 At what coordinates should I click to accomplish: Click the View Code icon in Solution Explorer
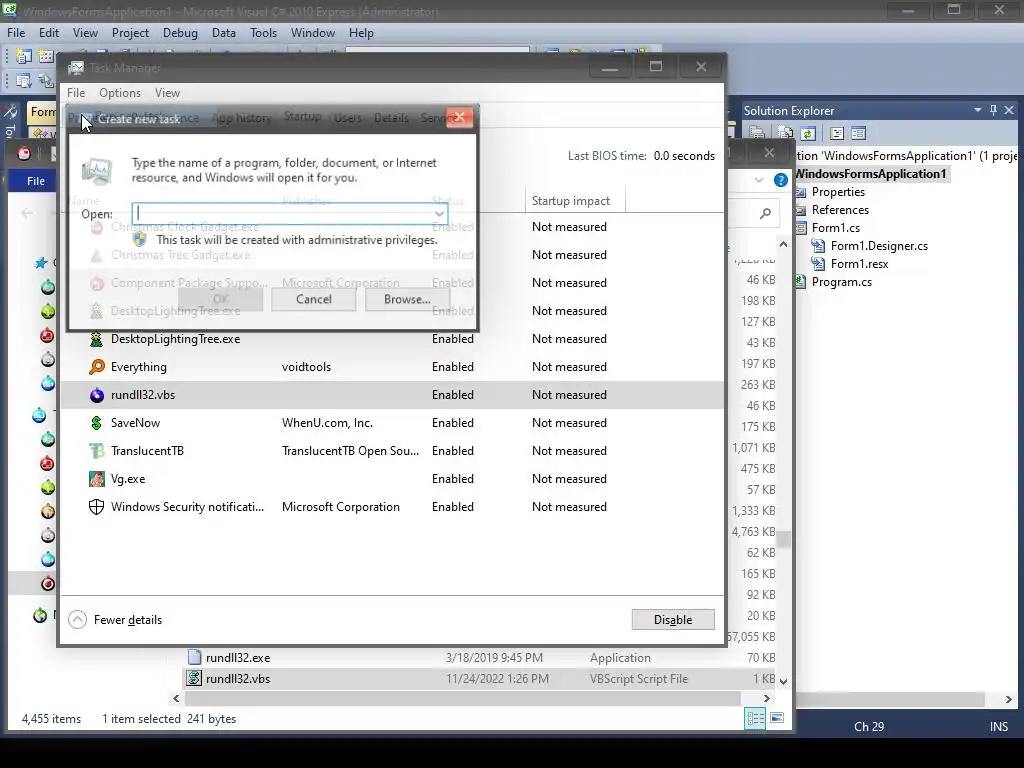click(837, 133)
